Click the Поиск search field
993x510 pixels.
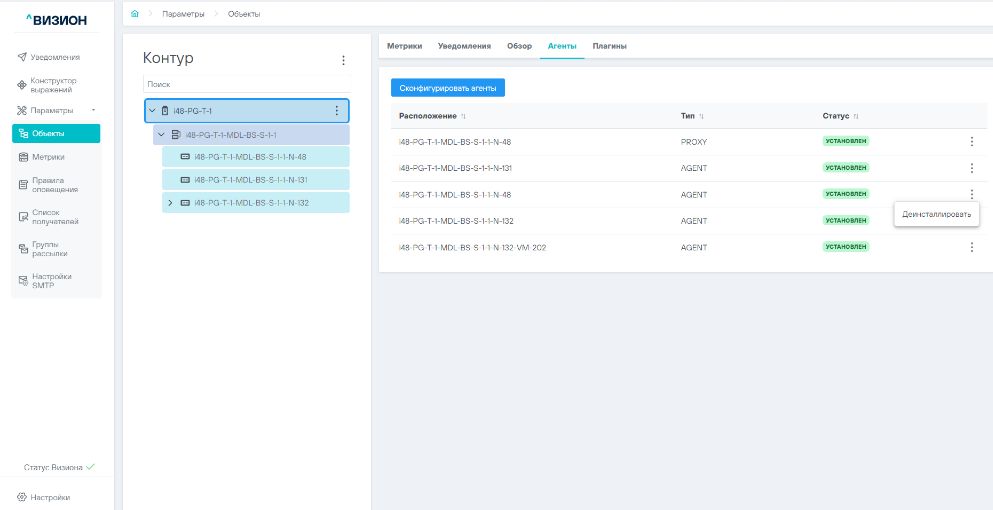(245, 85)
